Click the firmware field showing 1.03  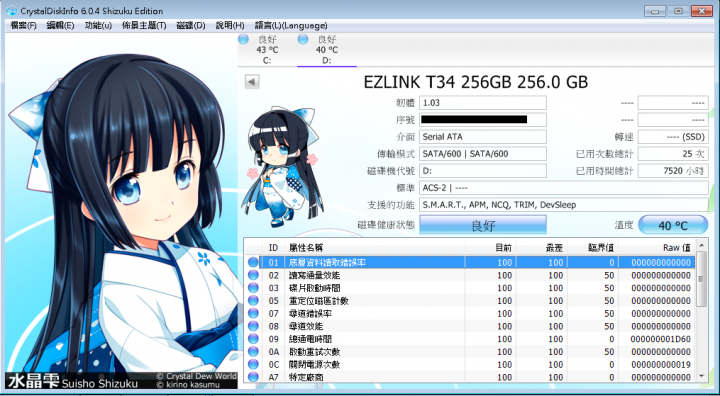[483, 102]
